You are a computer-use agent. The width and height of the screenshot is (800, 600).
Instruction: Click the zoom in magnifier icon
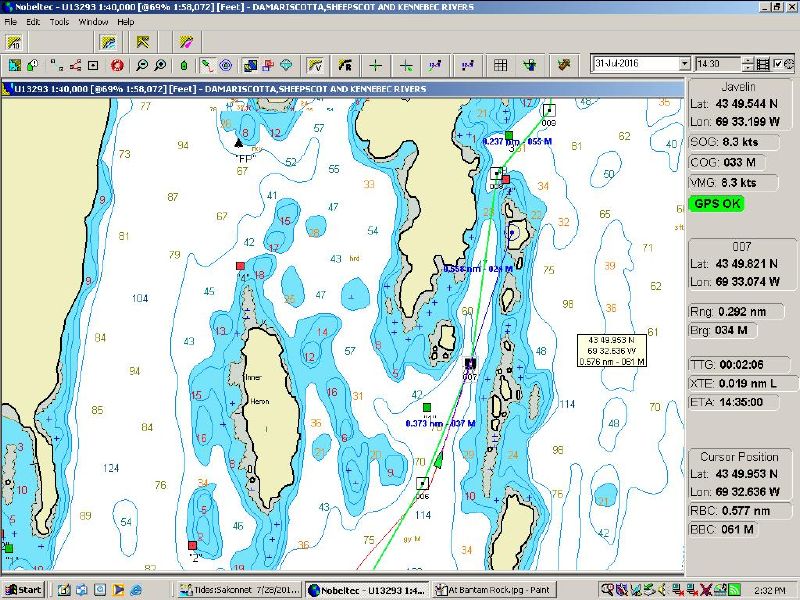159,65
